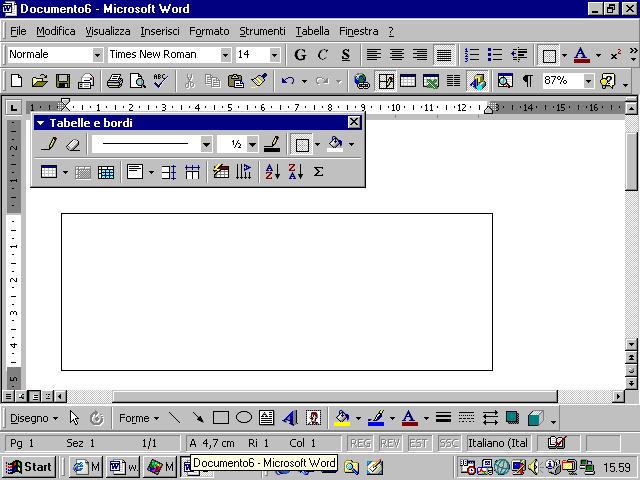This screenshot has width=640, height=480.
Task: Click the AutoSum sigma icon
Action: (318, 172)
